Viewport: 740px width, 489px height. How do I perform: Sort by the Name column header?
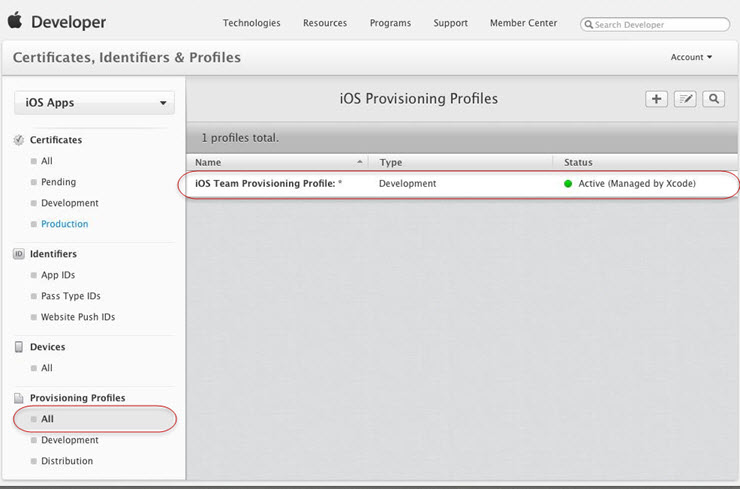277,162
